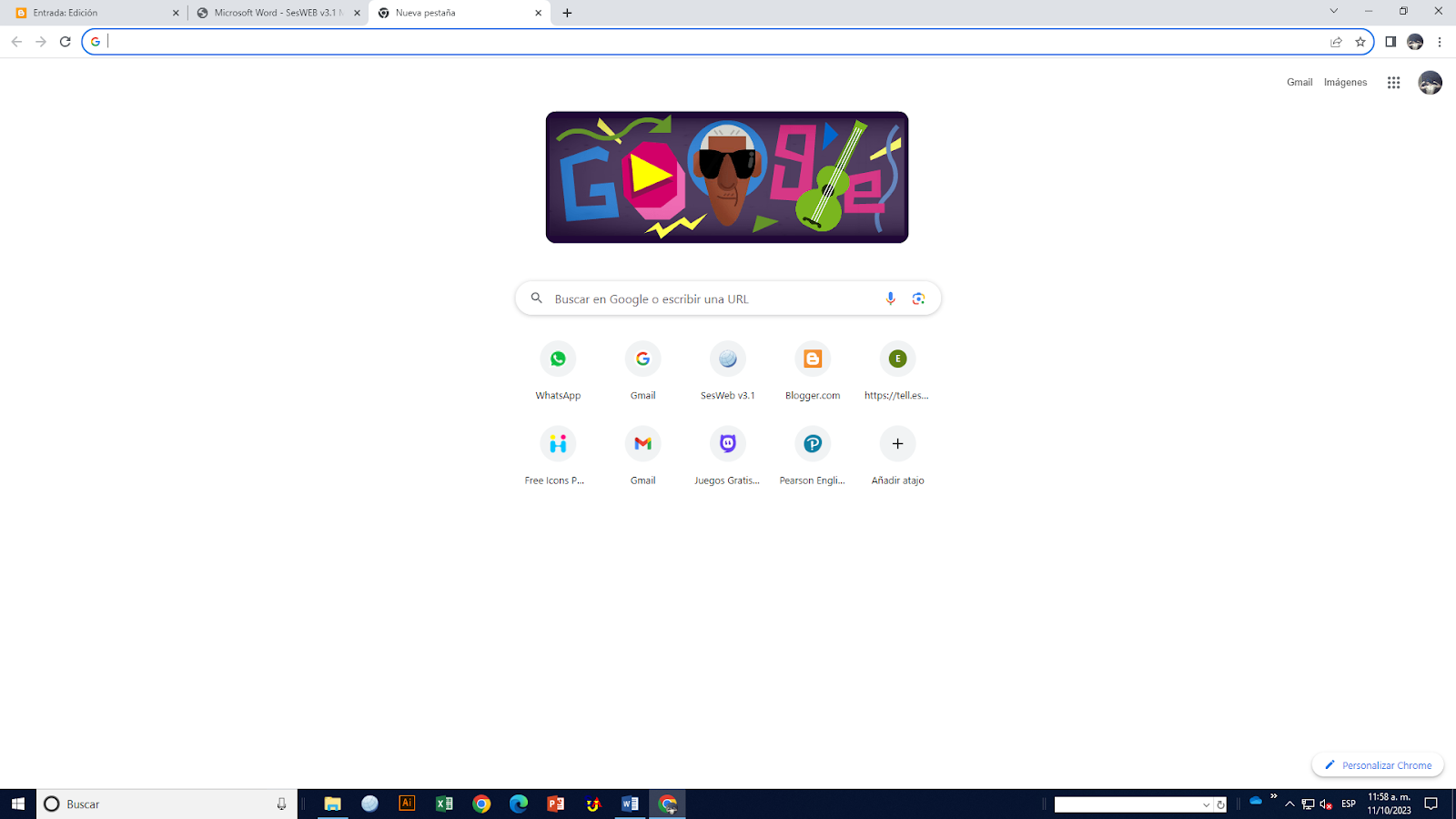Reload the current page
Image resolution: width=1456 pixels, height=819 pixels.
click(x=65, y=42)
